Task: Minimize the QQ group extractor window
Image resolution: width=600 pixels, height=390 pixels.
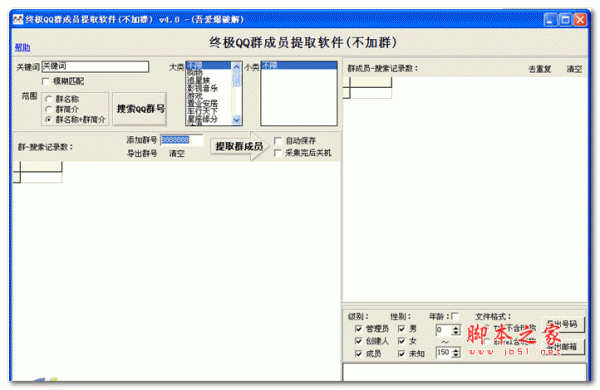Action: coord(550,20)
